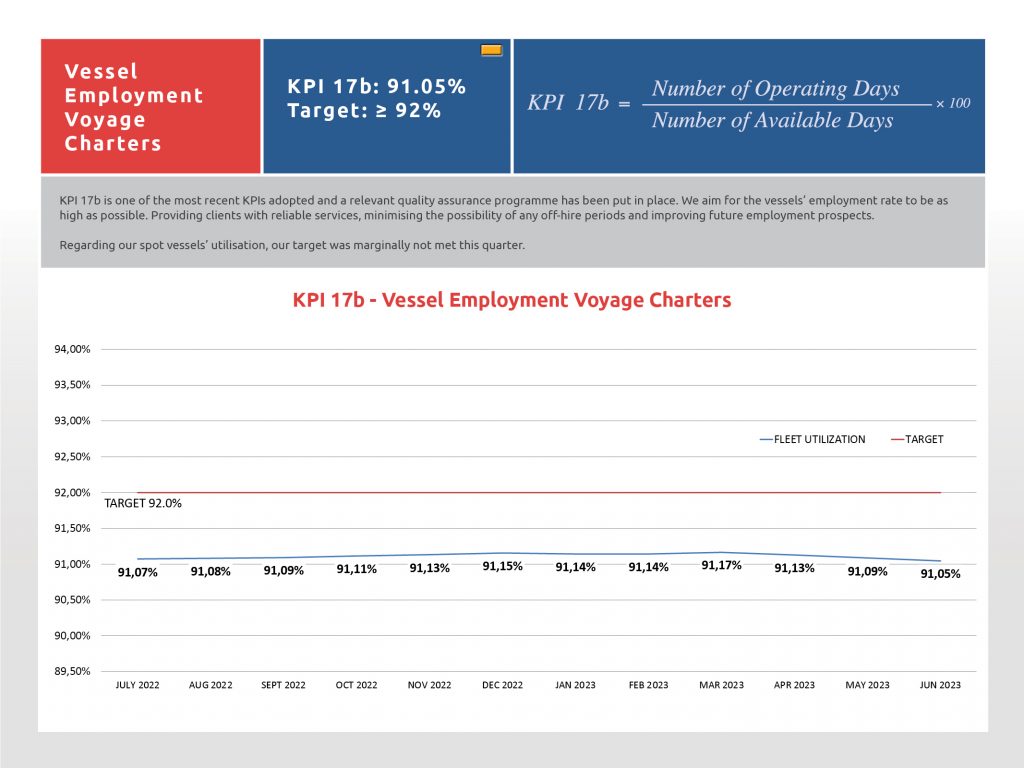Click the 'TARGET 92.0%' chart label
The width and height of the screenshot is (1024, 768).
(143, 504)
